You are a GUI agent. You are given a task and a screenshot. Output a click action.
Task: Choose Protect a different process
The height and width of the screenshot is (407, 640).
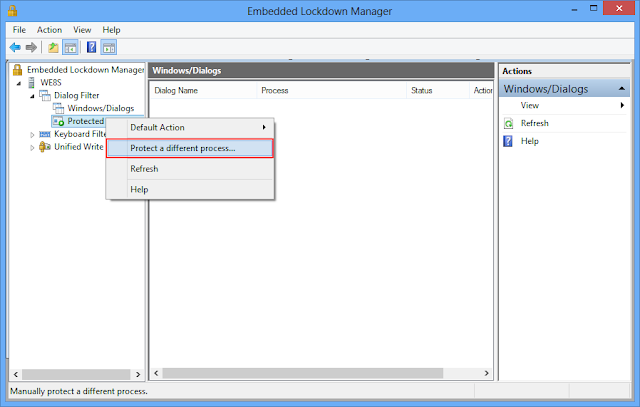tap(190, 148)
